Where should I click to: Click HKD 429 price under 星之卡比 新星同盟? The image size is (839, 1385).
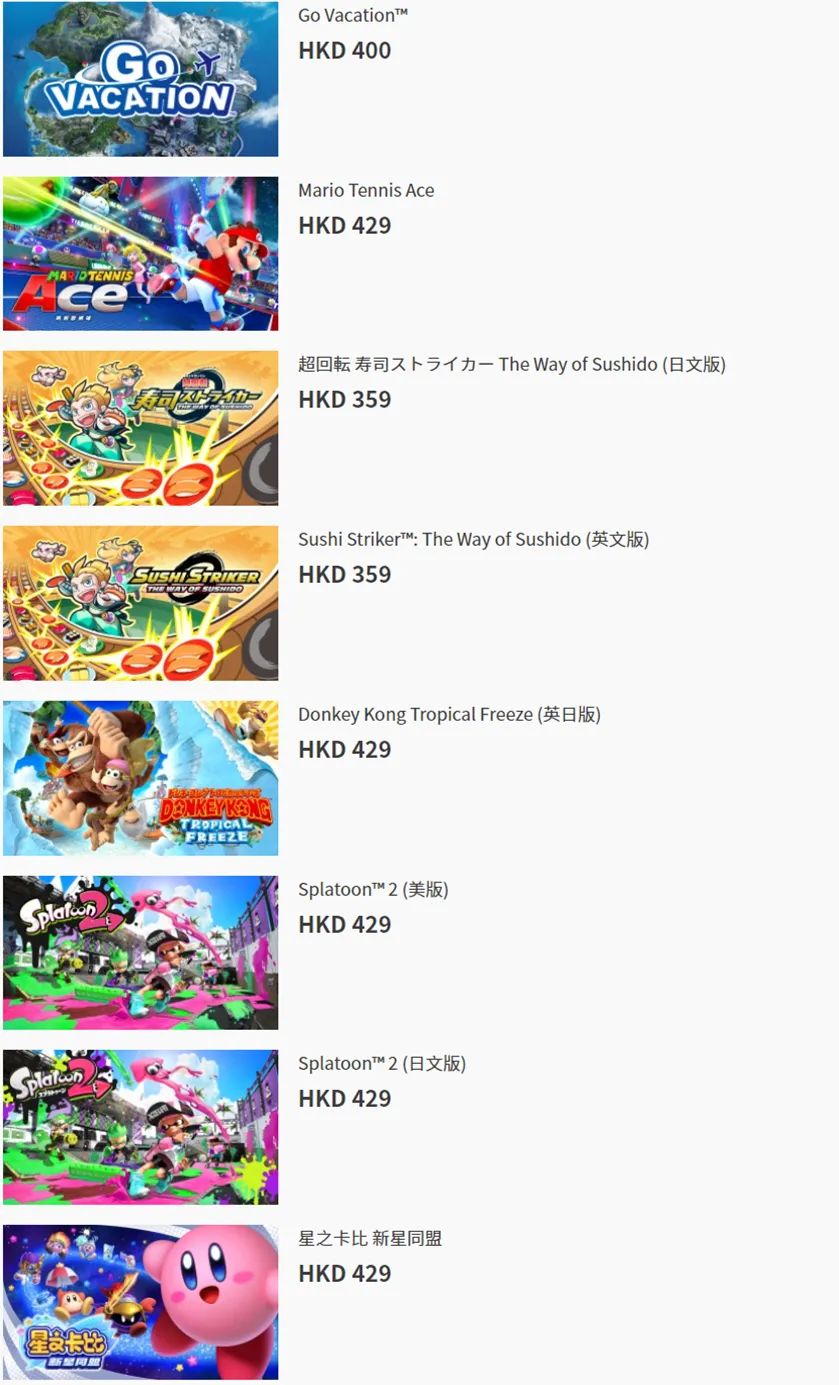pyautogui.click(x=345, y=1273)
